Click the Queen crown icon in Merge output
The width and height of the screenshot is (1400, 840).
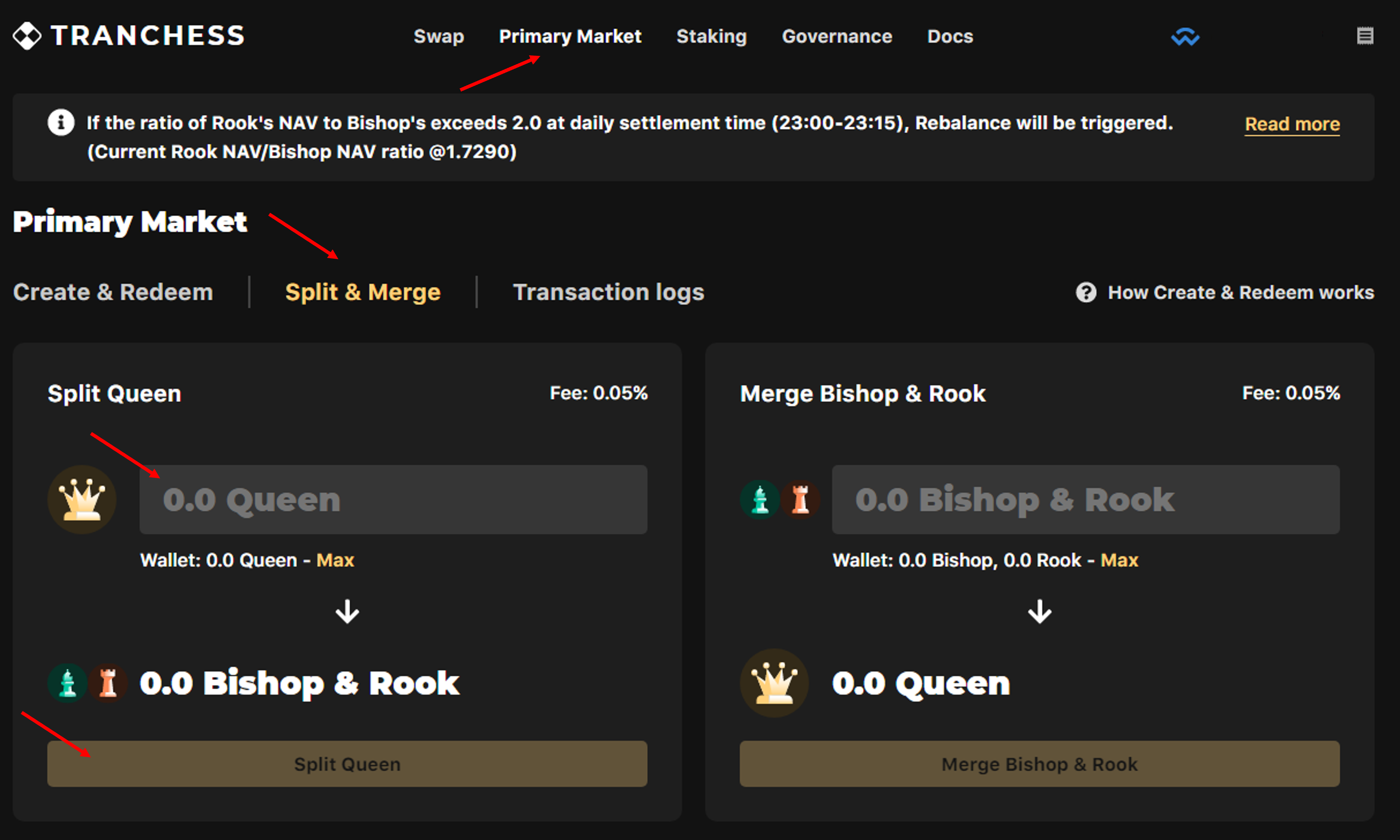[774, 683]
